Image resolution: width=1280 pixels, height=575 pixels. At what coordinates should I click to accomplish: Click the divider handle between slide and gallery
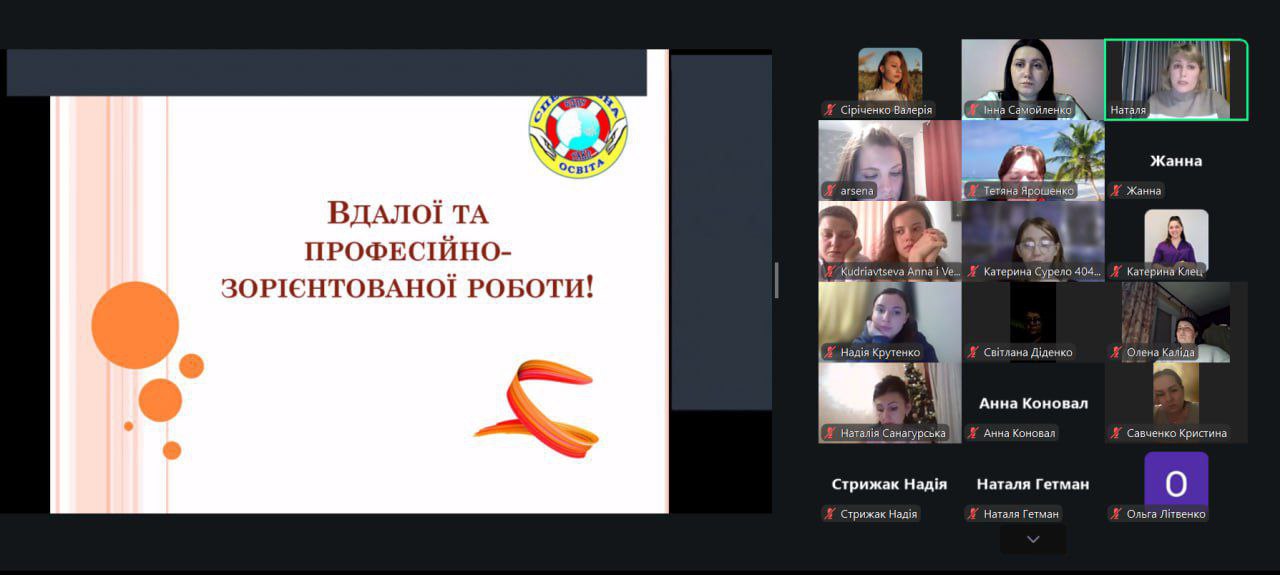pos(776,280)
